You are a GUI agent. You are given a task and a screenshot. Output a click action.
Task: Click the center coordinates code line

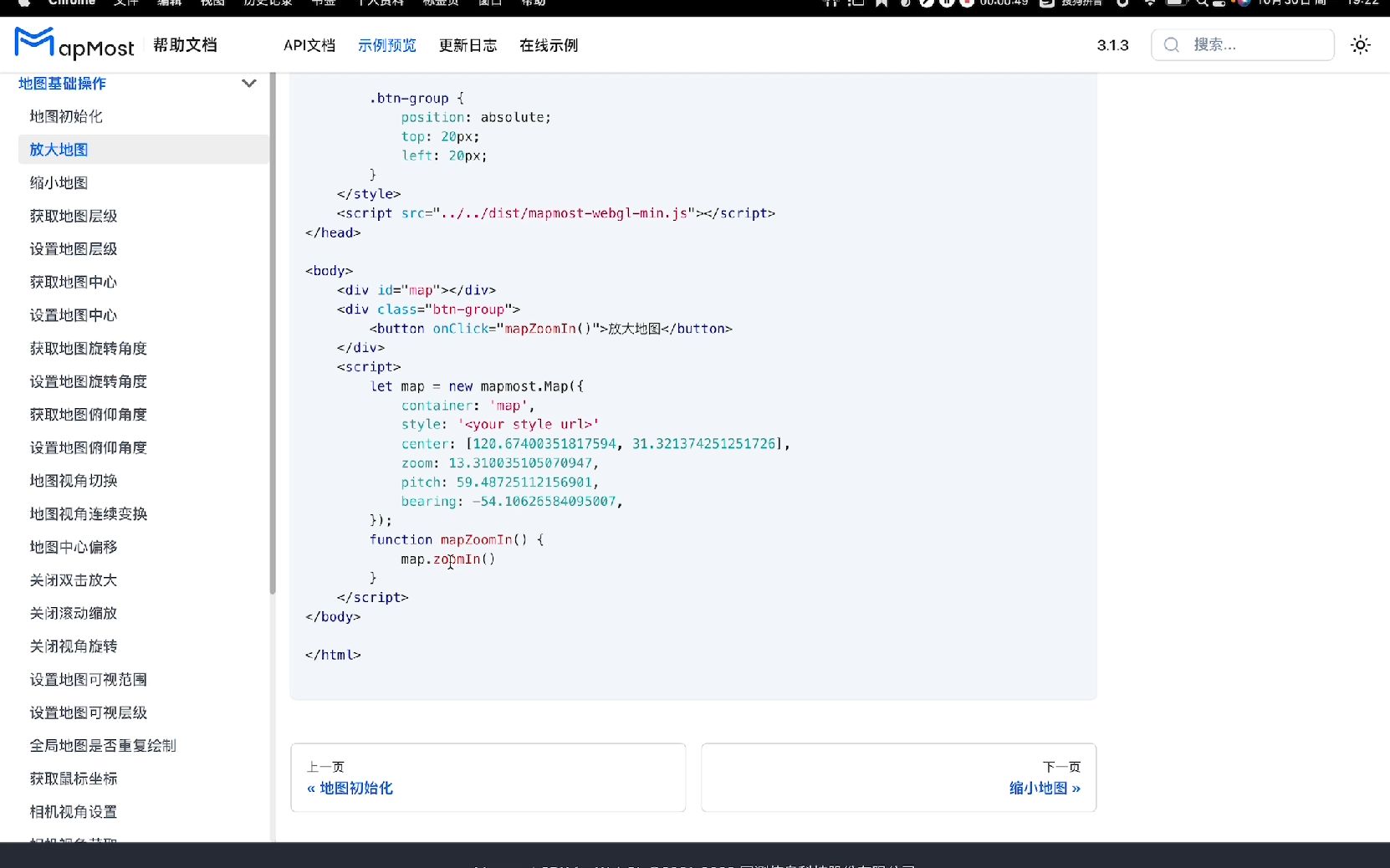coord(595,444)
